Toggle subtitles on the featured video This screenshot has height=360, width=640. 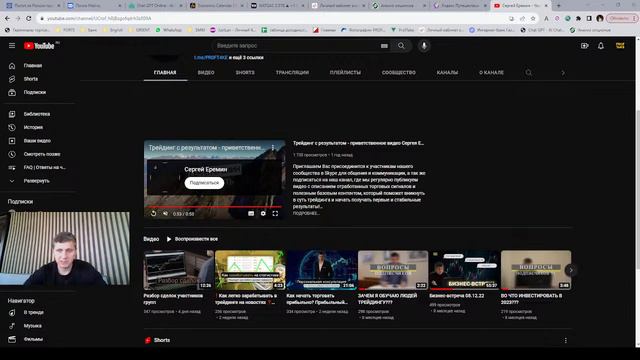click(x=251, y=213)
